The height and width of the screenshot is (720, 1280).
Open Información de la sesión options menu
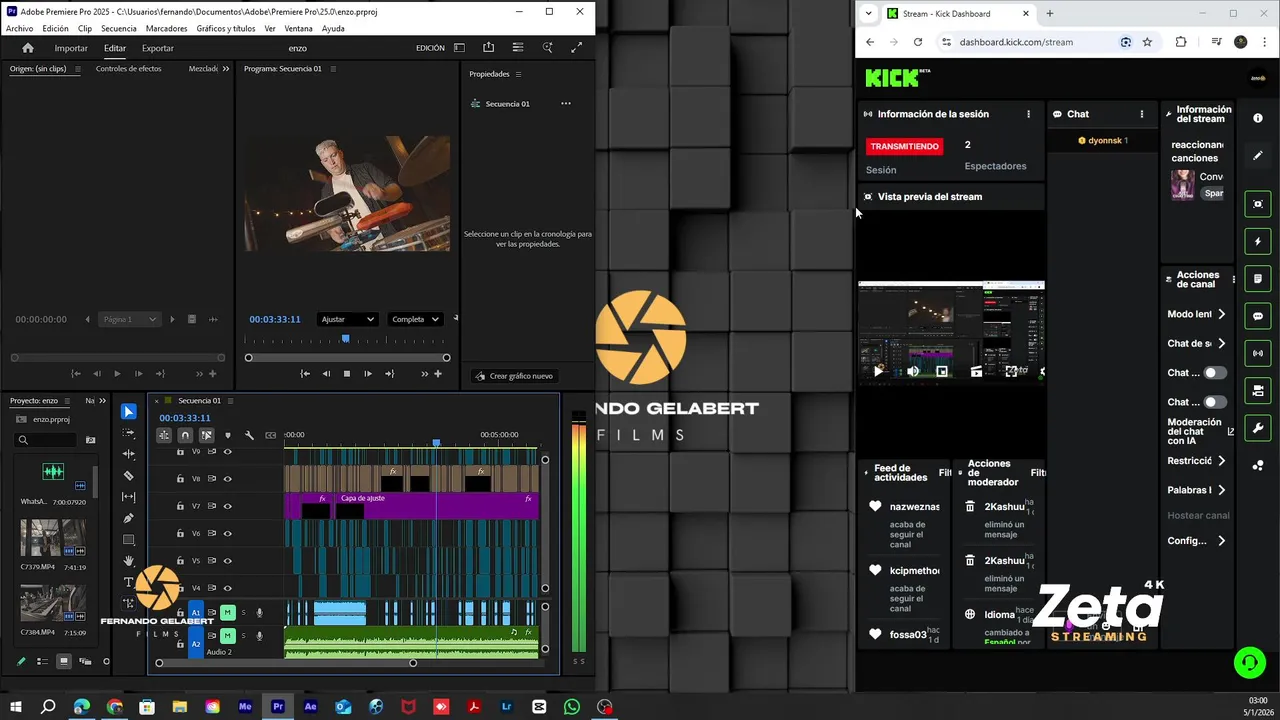pos(1028,114)
